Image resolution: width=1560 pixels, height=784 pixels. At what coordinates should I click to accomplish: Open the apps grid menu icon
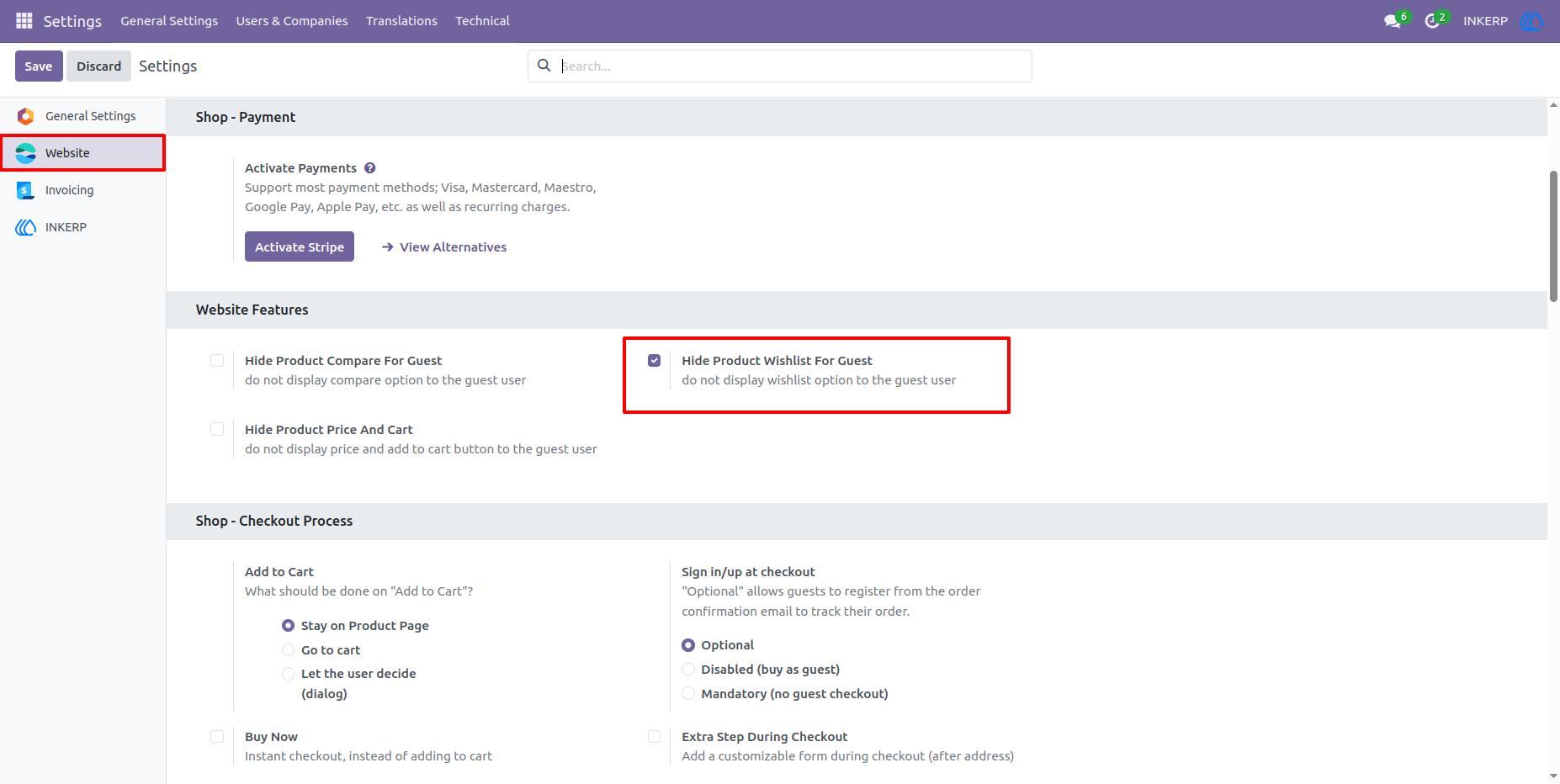[24, 20]
